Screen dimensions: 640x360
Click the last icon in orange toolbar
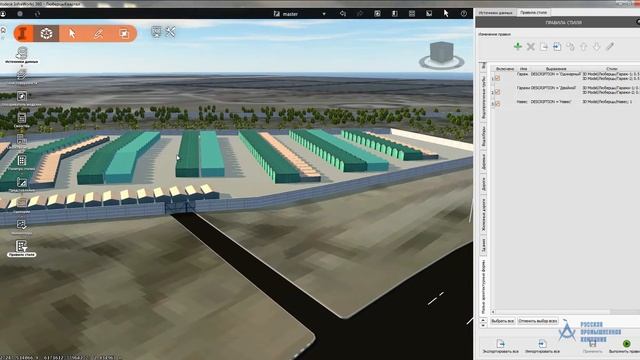click(124, 33)
